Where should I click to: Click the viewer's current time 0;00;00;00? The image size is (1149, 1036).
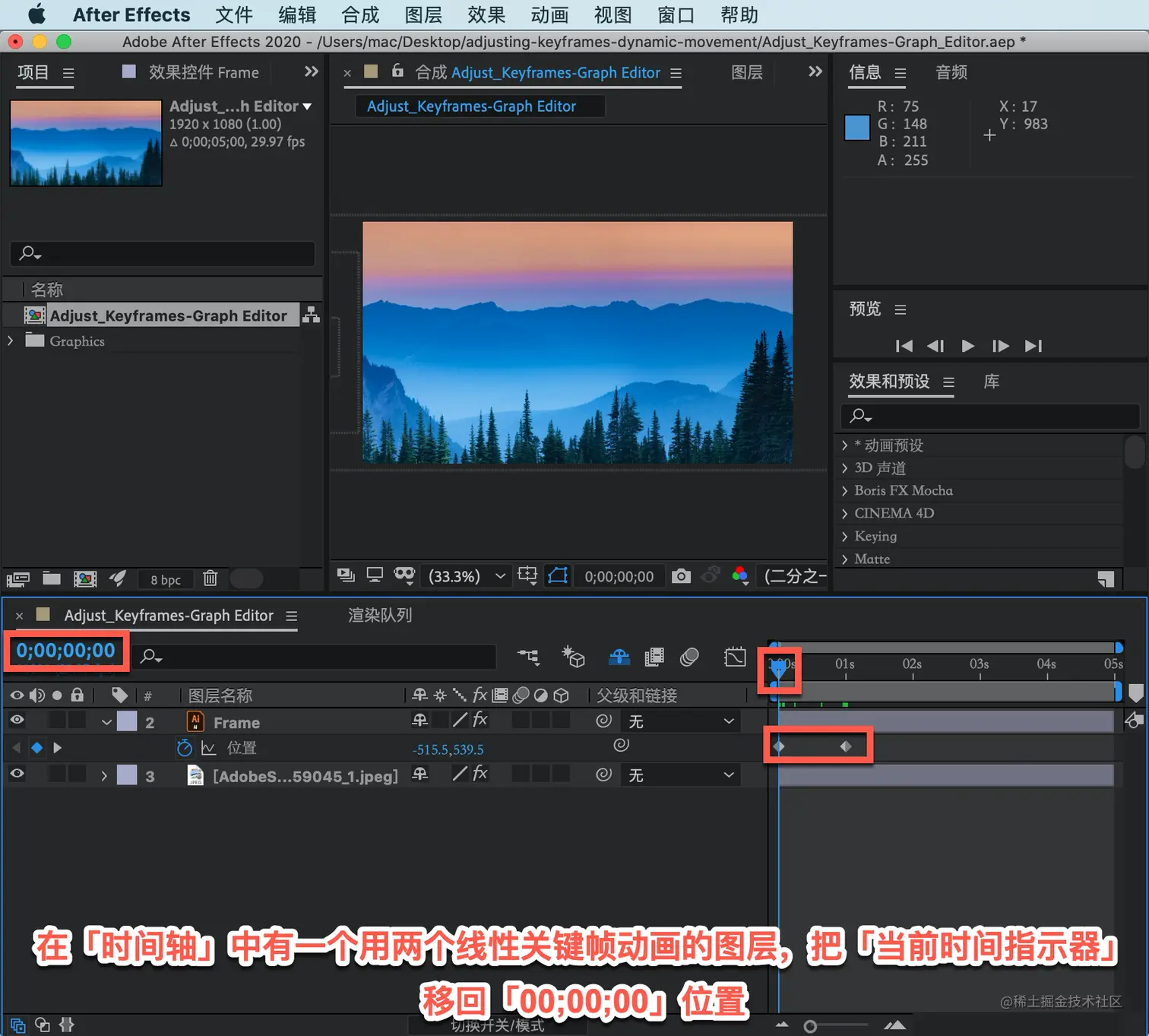[619, 577]
